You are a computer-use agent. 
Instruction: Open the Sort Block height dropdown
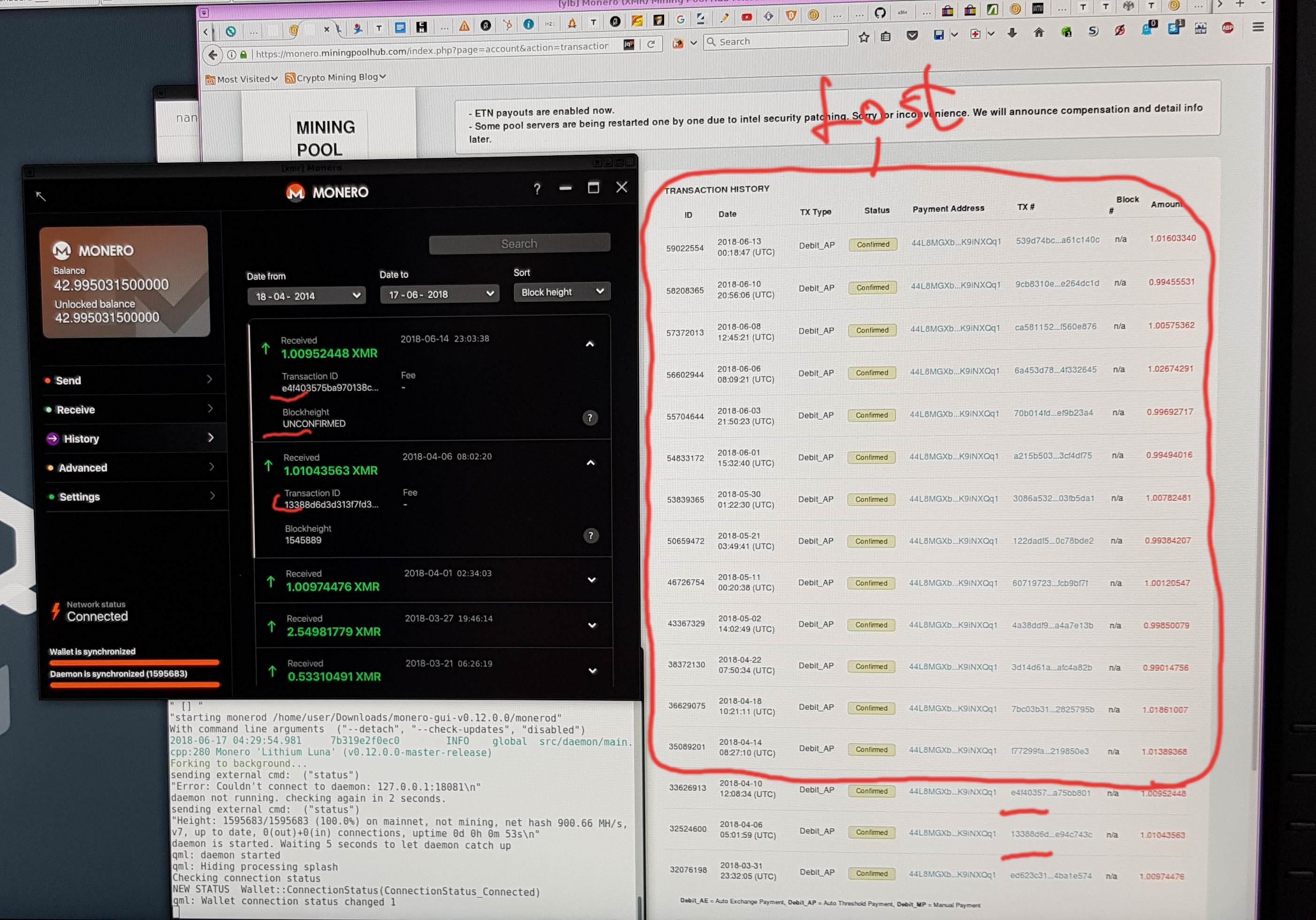tap(562, 292)
